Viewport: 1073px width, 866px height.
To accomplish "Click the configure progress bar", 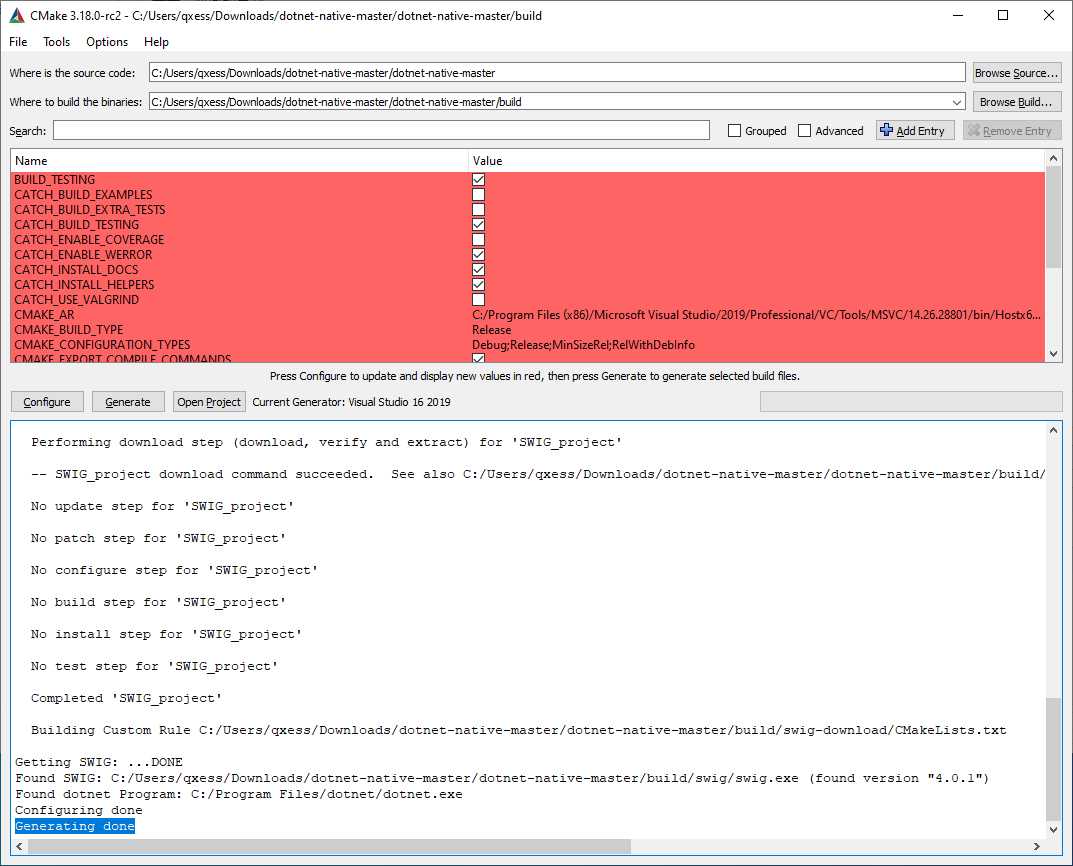I will (x=911, y=402).
